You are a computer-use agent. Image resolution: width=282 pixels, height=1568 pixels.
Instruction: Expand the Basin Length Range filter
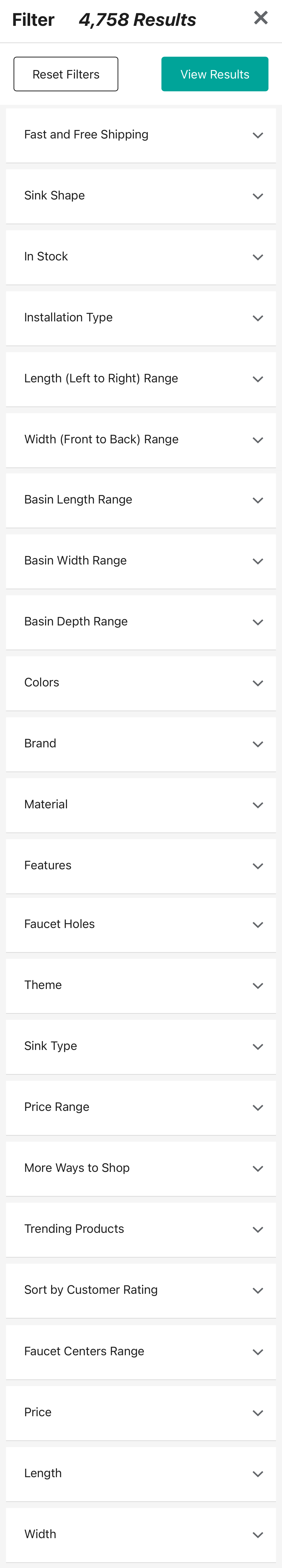tap(141, 500)
